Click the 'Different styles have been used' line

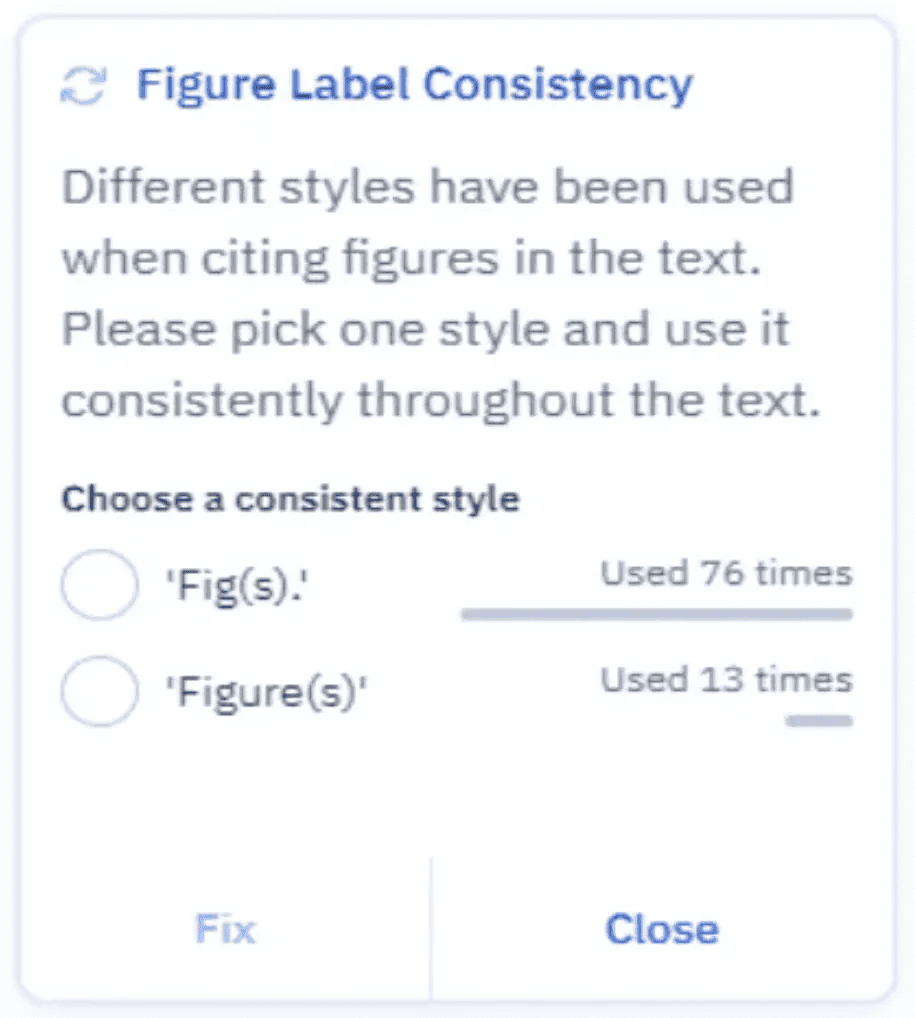(428, 188)
